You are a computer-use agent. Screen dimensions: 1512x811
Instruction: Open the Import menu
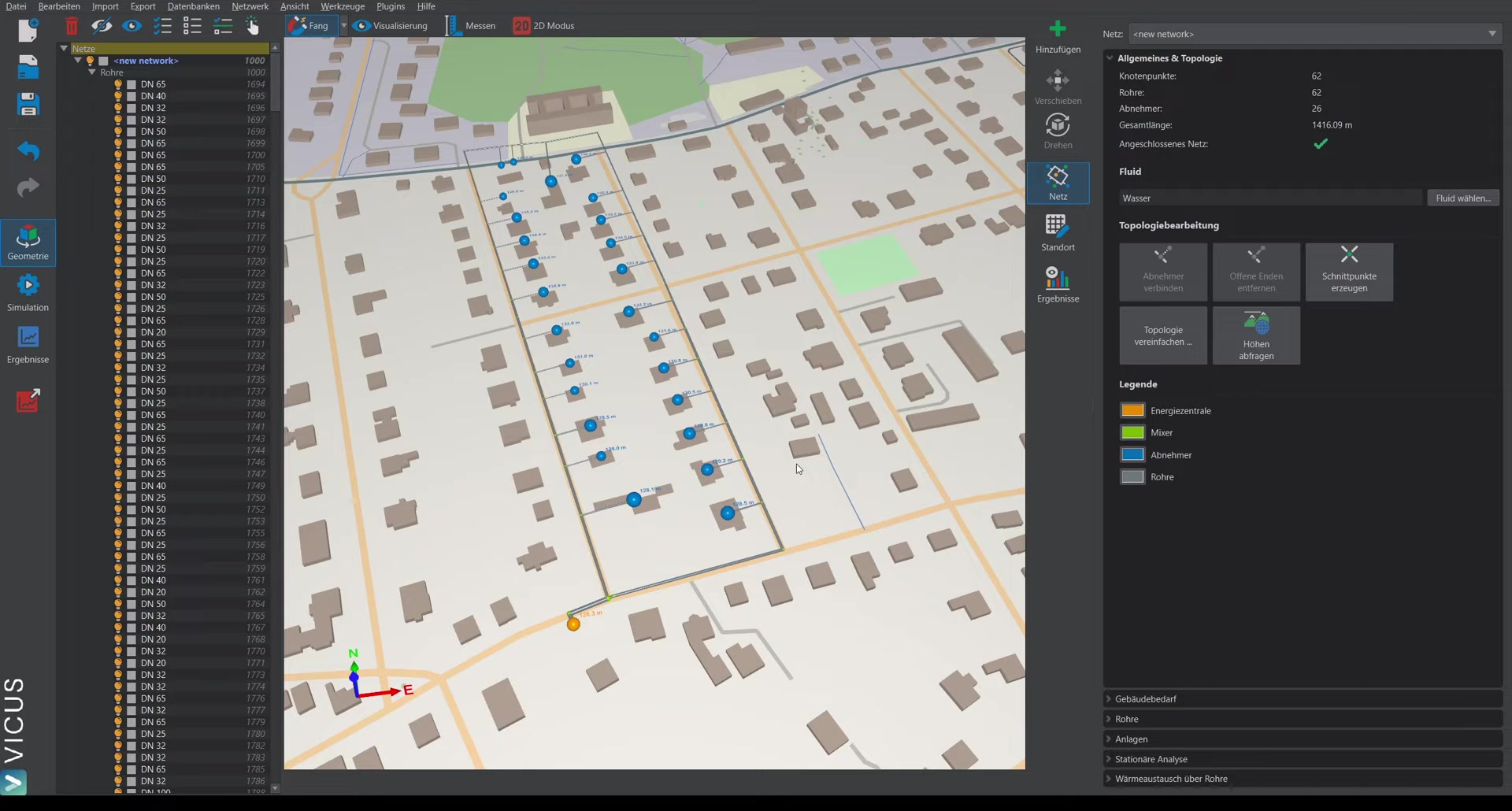105,6
